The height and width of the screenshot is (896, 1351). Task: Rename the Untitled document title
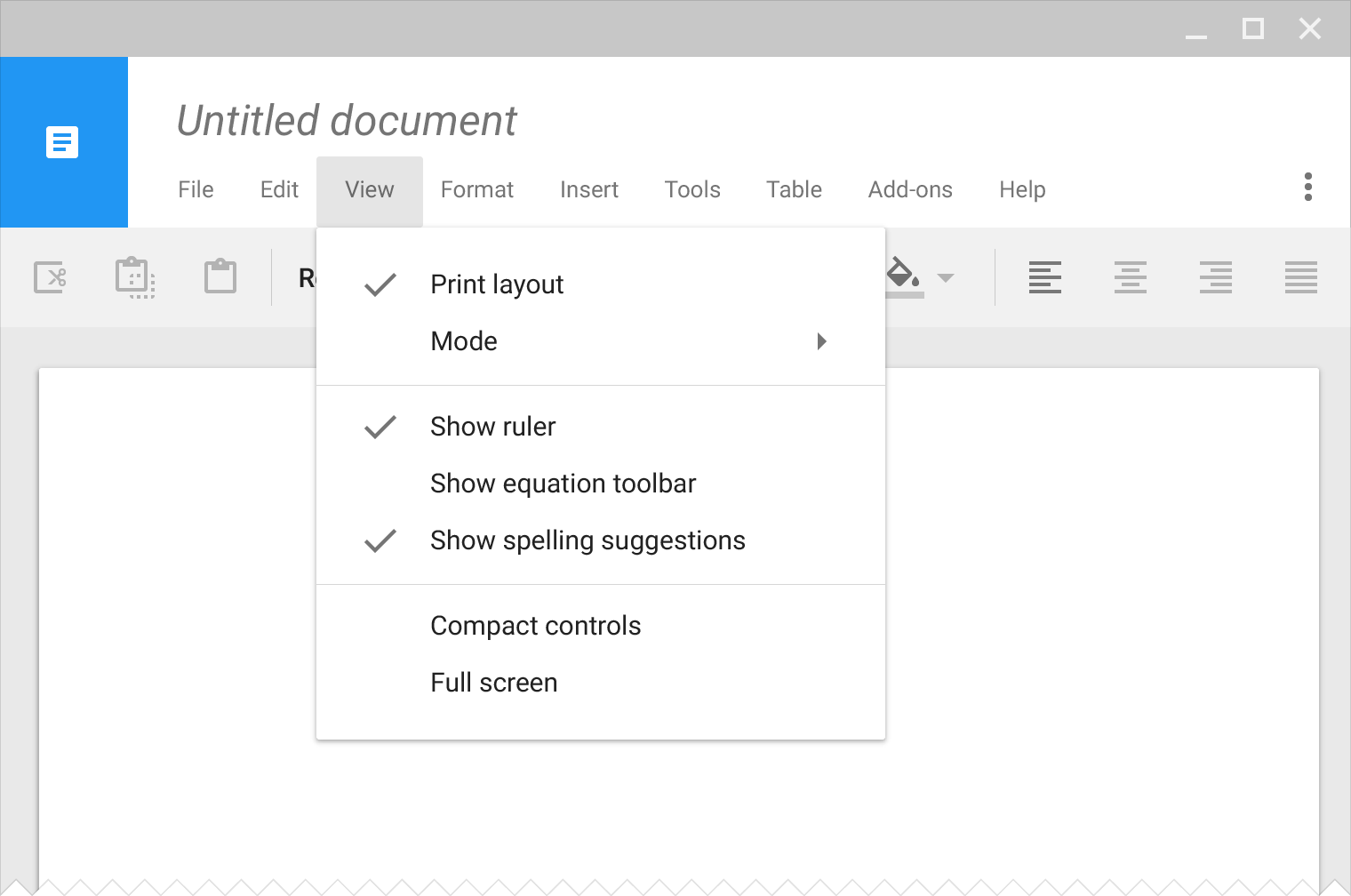coord(347,121)
